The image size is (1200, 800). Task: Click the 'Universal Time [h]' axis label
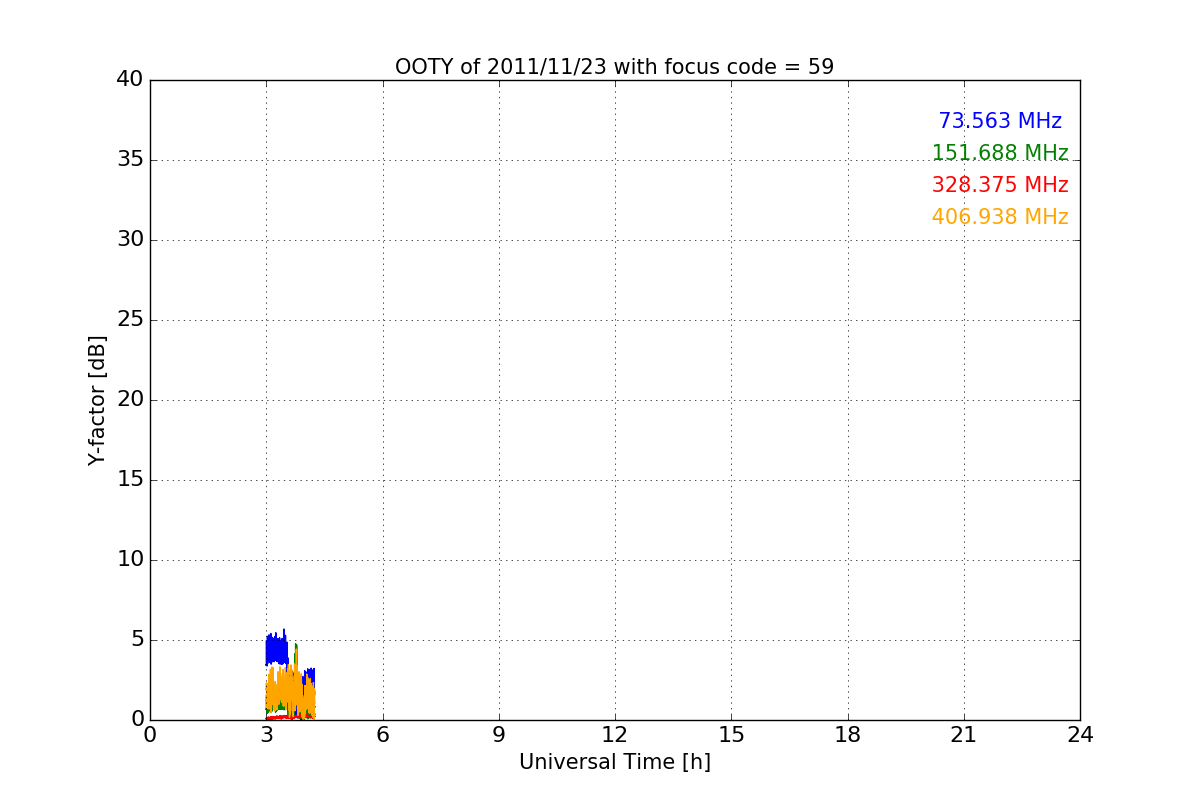tap(614, 762)
